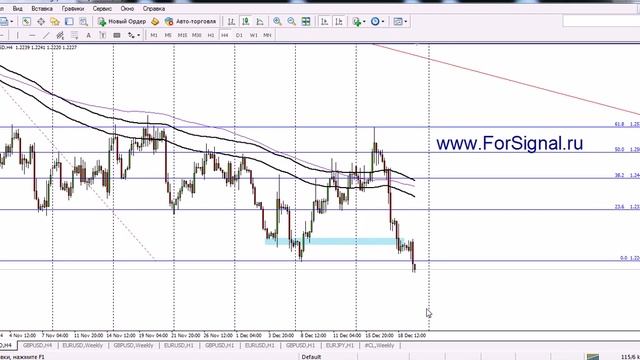
Task: Select the trendline drawing tool
Action: (x=46, y=36)
